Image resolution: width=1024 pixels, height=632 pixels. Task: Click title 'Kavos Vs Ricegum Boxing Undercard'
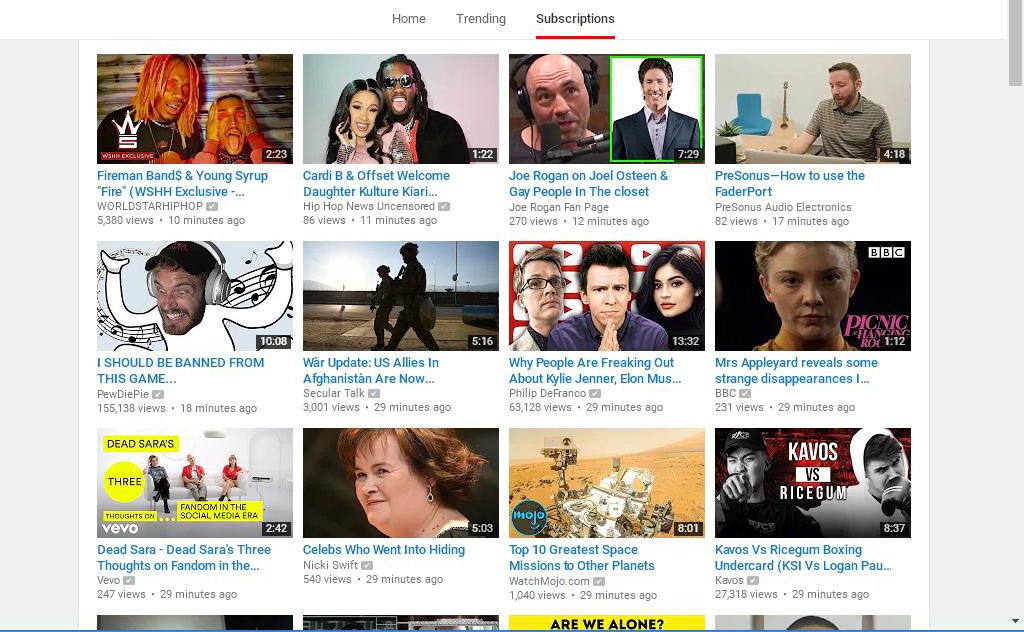click(803, 558)
